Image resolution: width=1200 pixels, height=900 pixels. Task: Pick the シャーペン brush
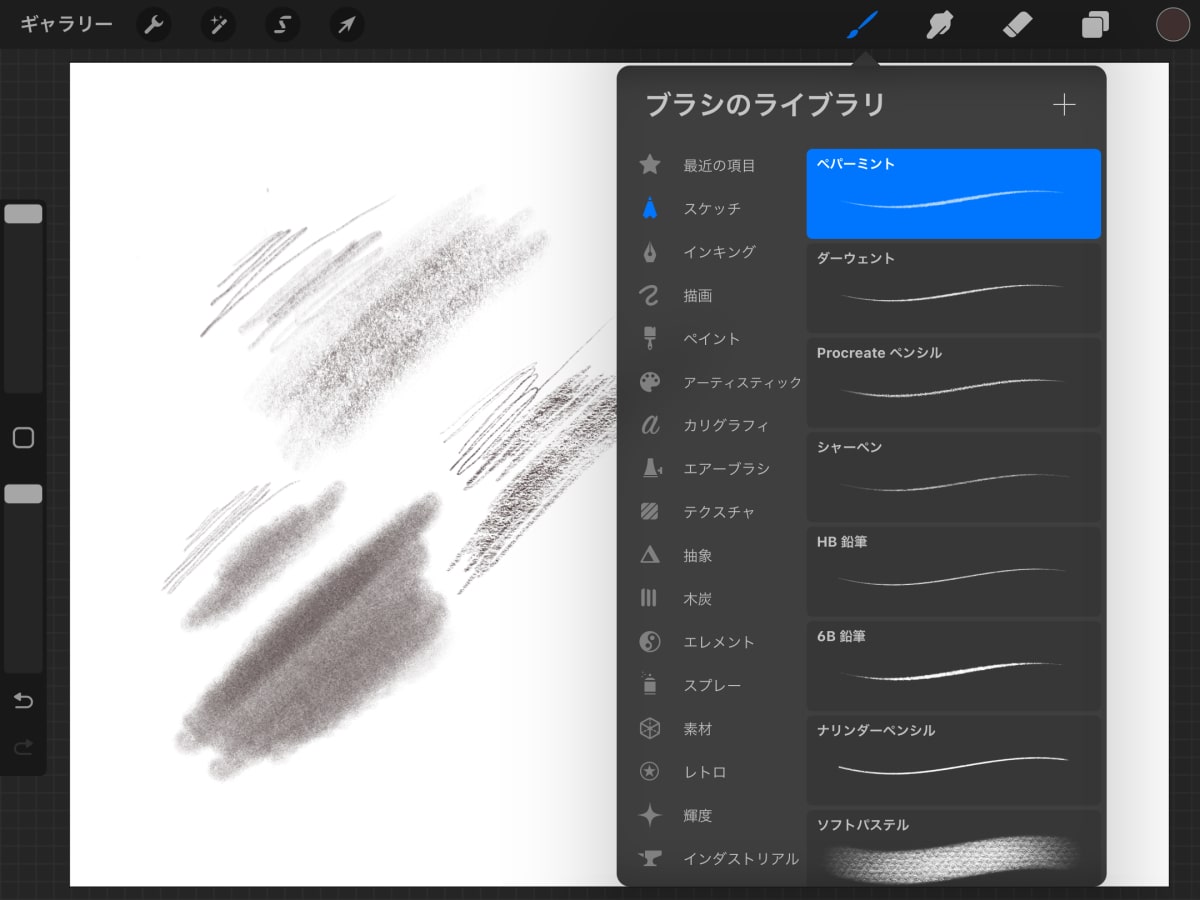(954, 477)
